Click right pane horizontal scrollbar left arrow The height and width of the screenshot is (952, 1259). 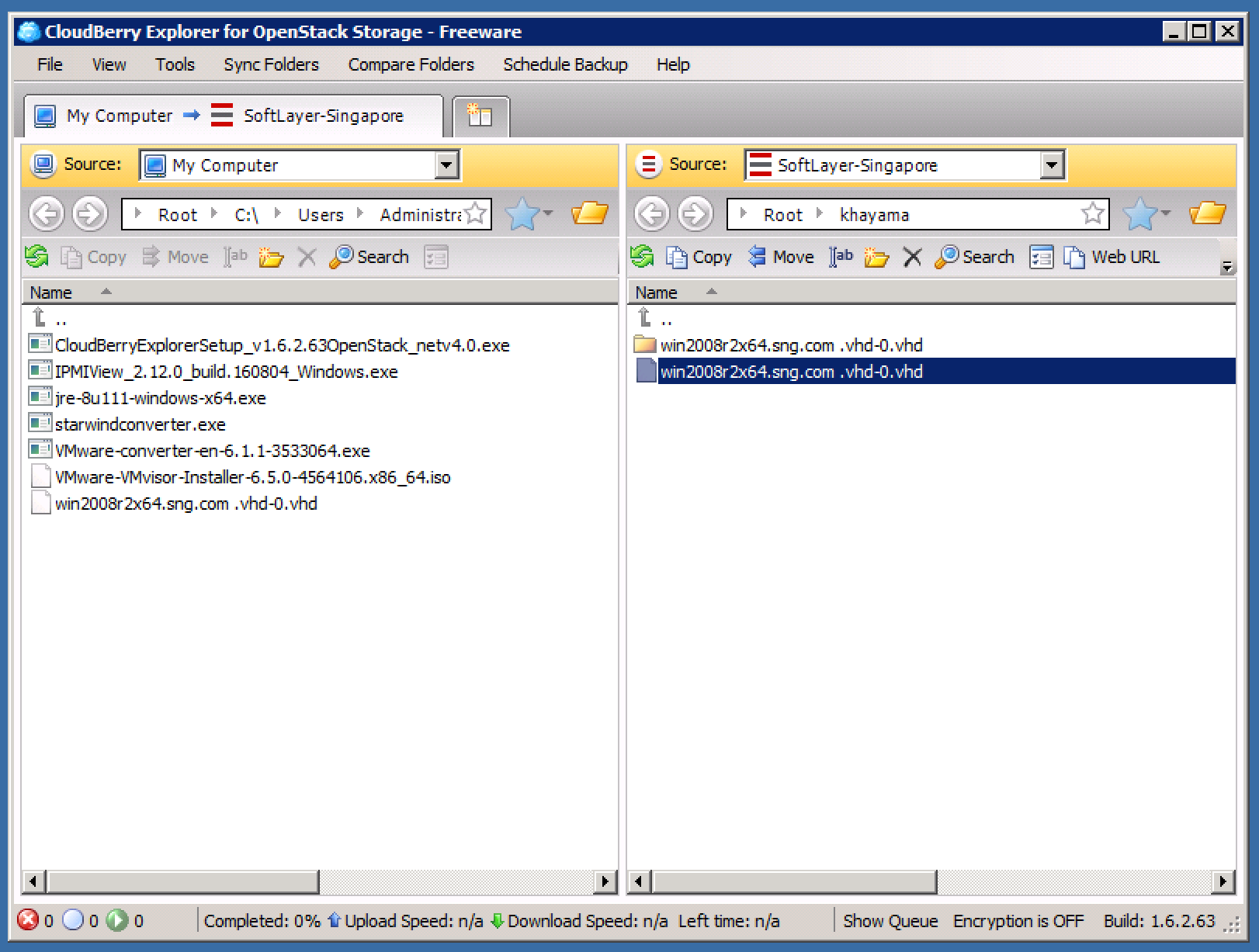pos(640,881)
